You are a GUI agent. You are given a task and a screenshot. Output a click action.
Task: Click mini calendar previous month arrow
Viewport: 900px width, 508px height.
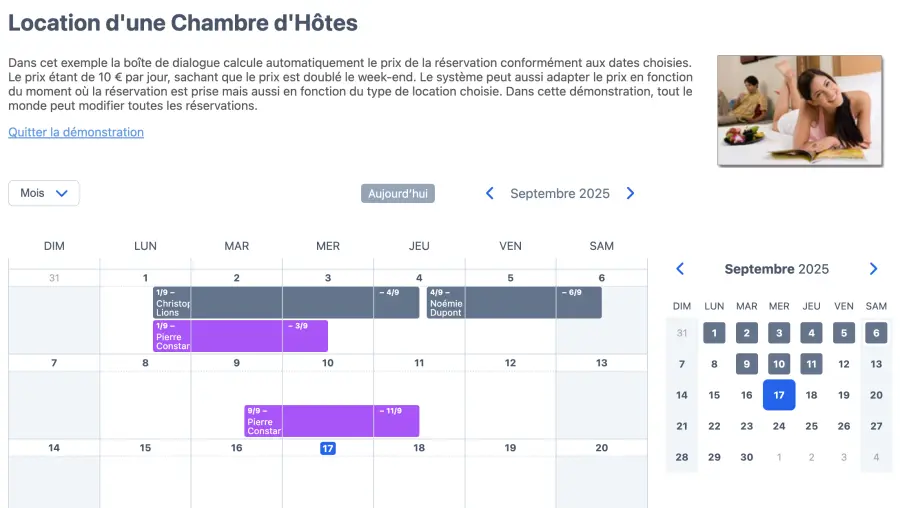click(680, 269)
